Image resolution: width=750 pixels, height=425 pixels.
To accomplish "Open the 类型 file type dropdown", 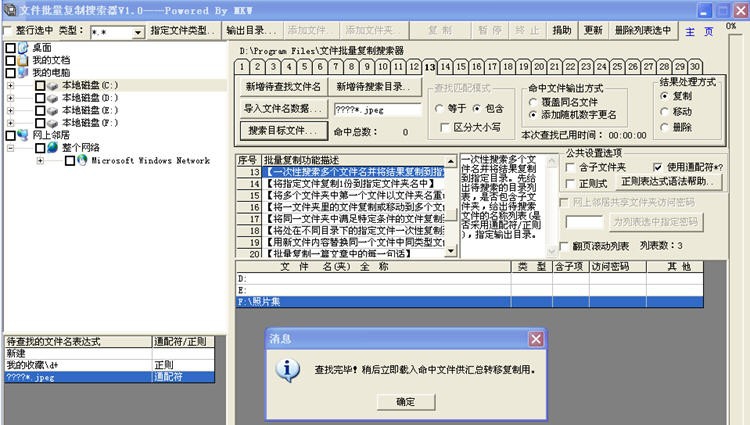I will coord(138,32).
